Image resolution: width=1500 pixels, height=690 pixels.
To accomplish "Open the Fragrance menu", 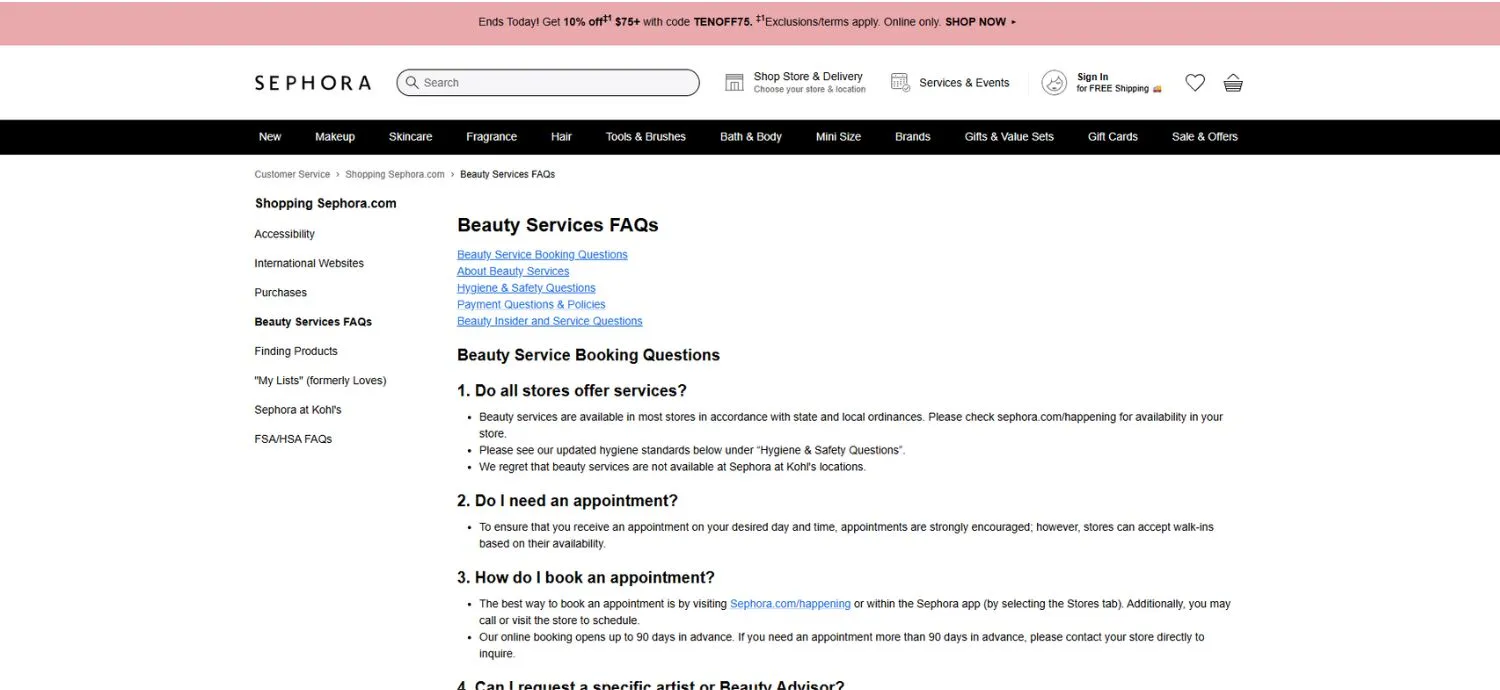I will [491, 137].
